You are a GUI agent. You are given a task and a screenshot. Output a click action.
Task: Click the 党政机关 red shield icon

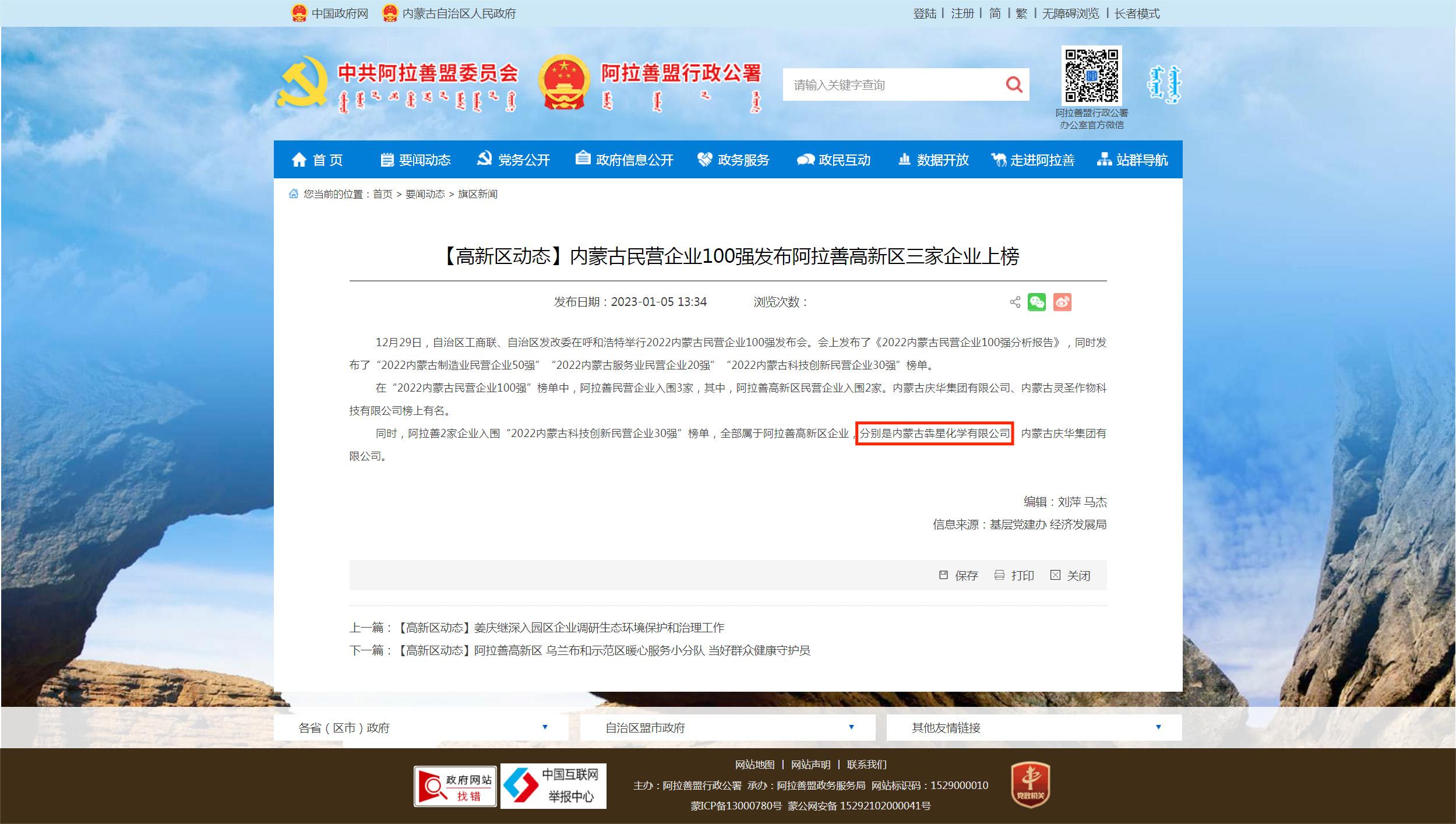point(1030,784)
